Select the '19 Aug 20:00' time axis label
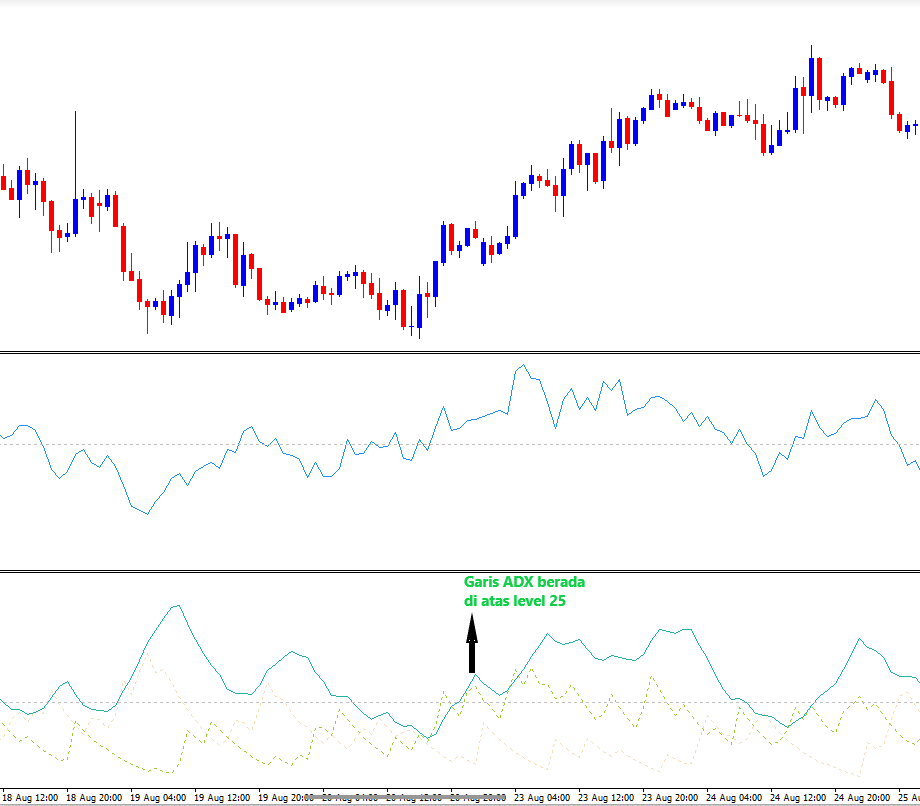 [x=286, y=798]
